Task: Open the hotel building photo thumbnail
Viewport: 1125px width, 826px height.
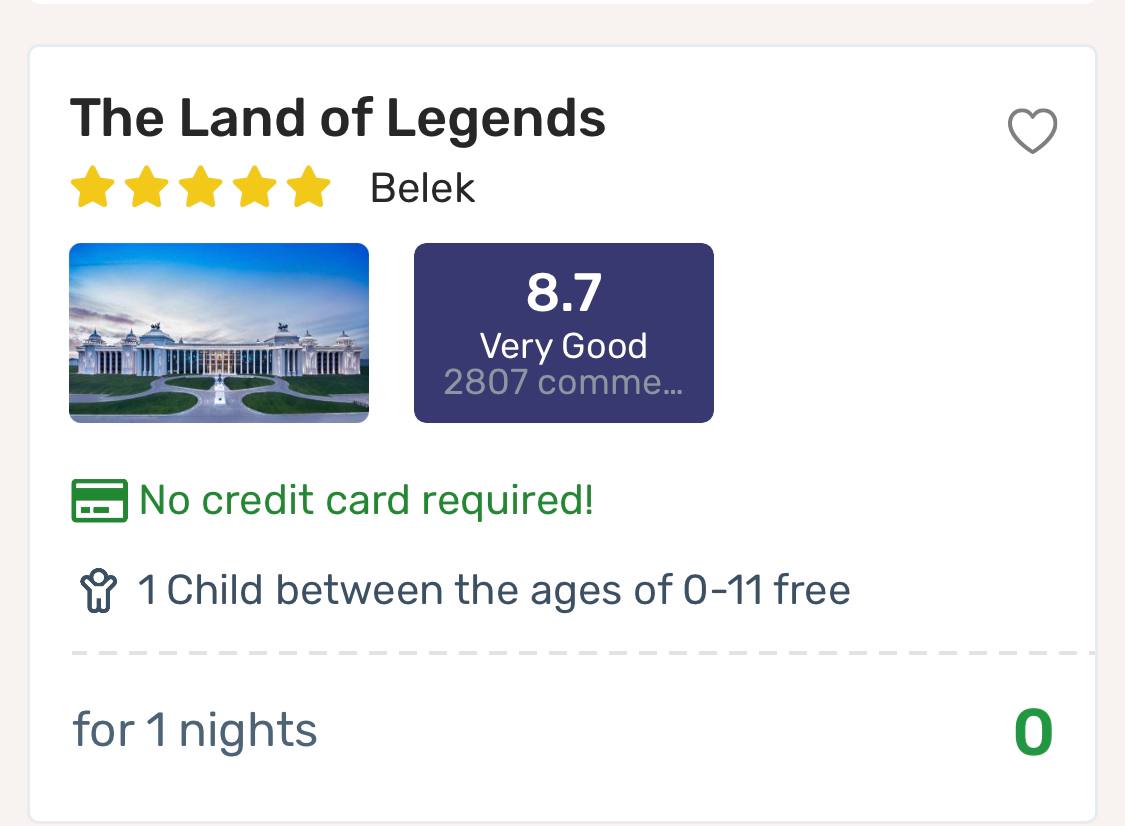Action: [x=219, y=333]
